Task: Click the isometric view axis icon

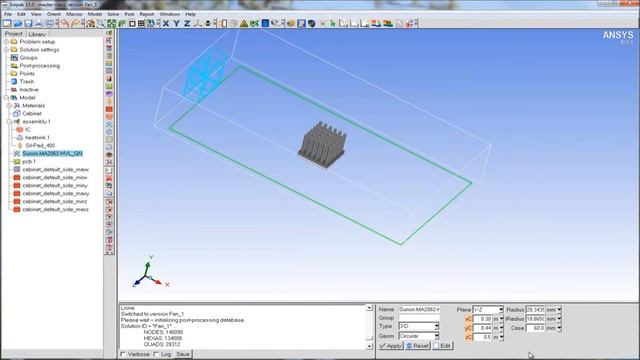Action: click(x=198, y=24)
